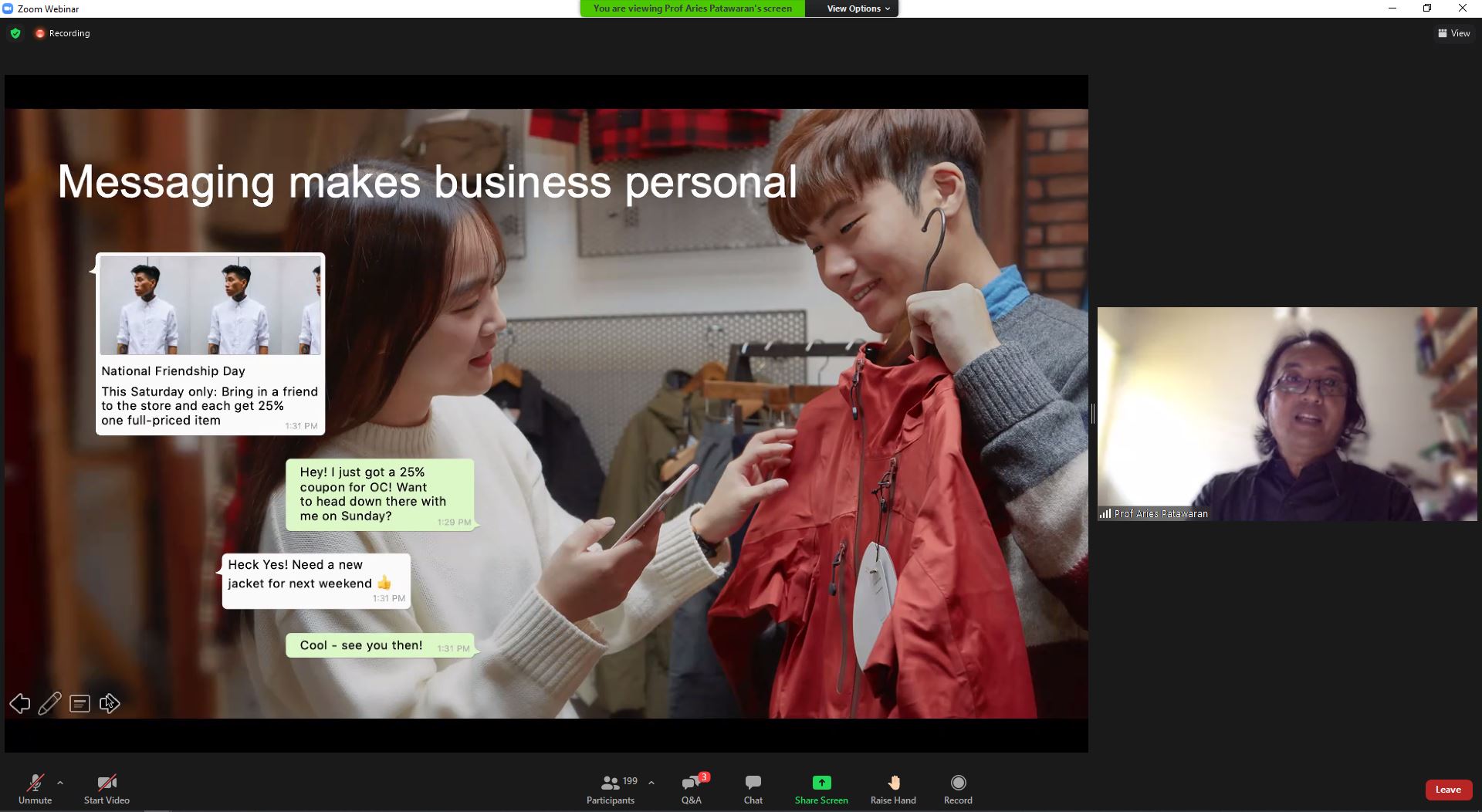
Task: Select the pen annotation tool on slide
Action: pos(49,703)
